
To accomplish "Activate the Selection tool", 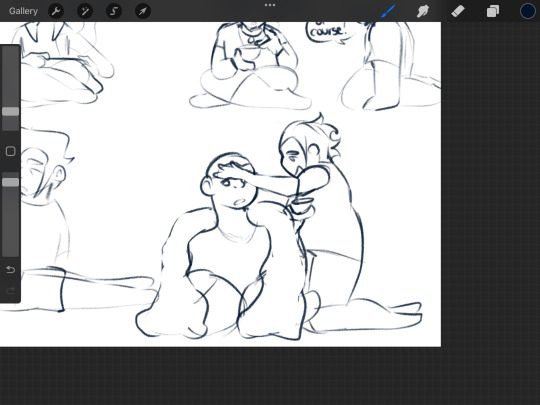I will click(x=114, y=11).
